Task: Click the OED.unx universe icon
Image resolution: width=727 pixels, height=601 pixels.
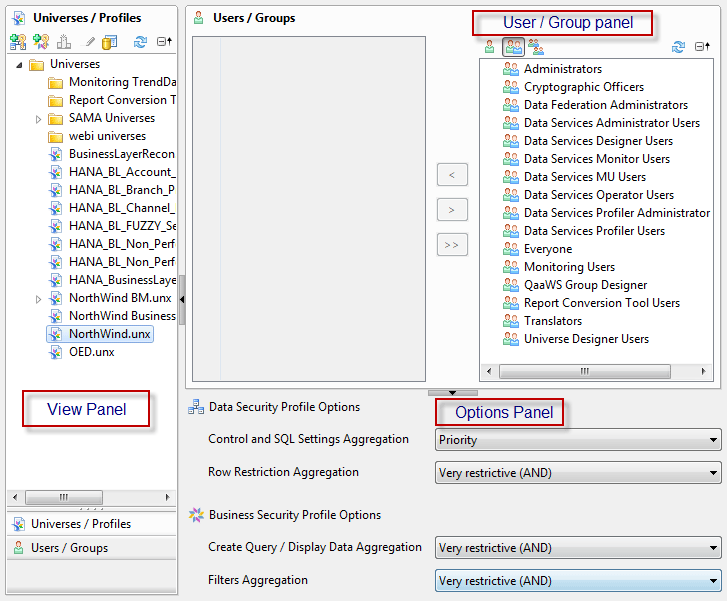Action: [56, 352]
